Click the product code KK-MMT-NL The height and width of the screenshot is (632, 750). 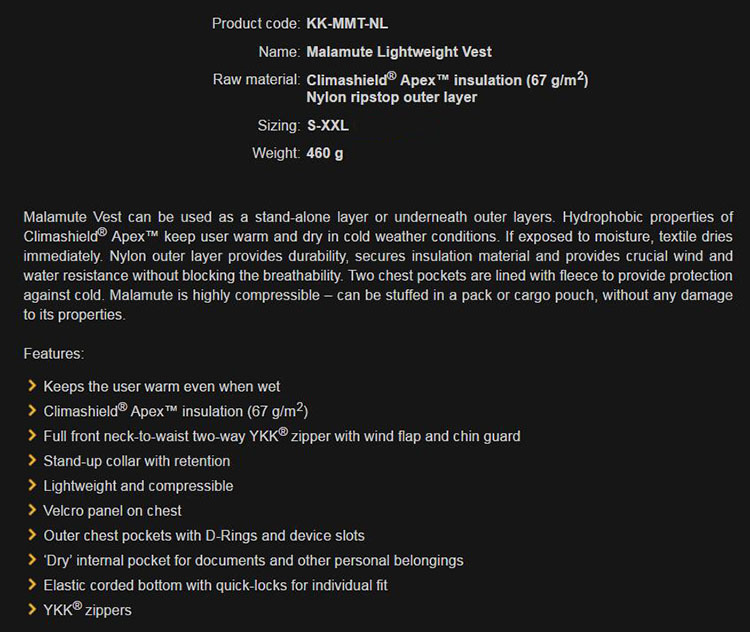(x=347, y=23)
